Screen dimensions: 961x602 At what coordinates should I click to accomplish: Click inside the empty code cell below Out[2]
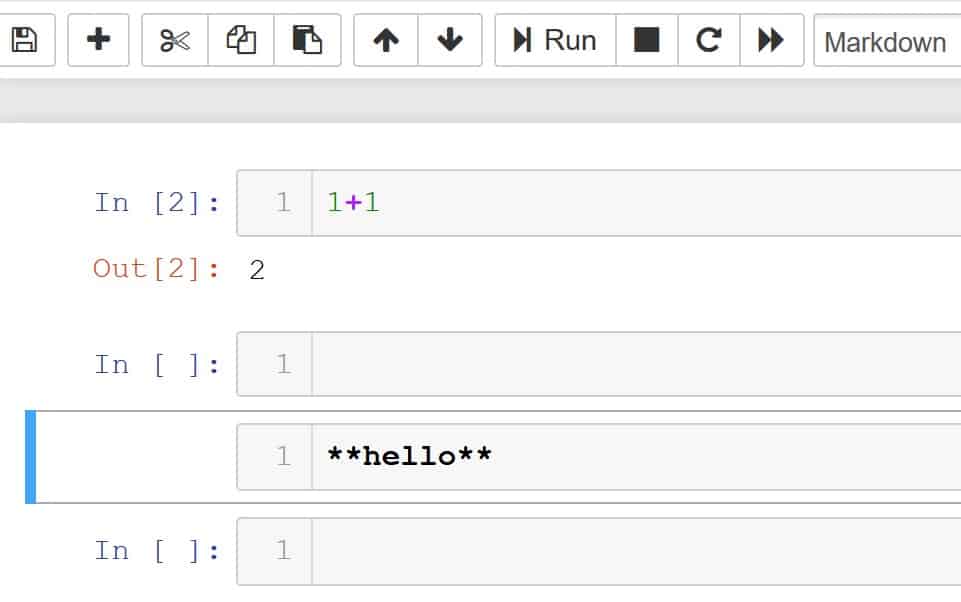point(636,364)
